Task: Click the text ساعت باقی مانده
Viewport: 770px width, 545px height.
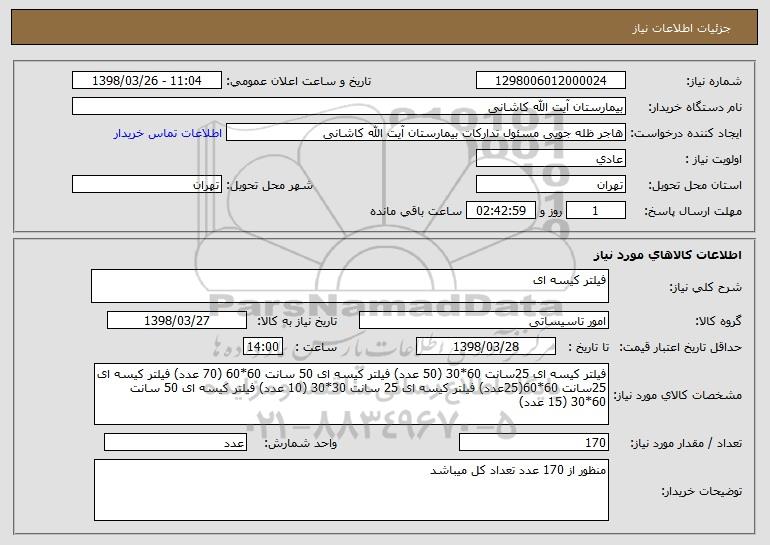Action: pyautogui.click(x=416, y=211)
